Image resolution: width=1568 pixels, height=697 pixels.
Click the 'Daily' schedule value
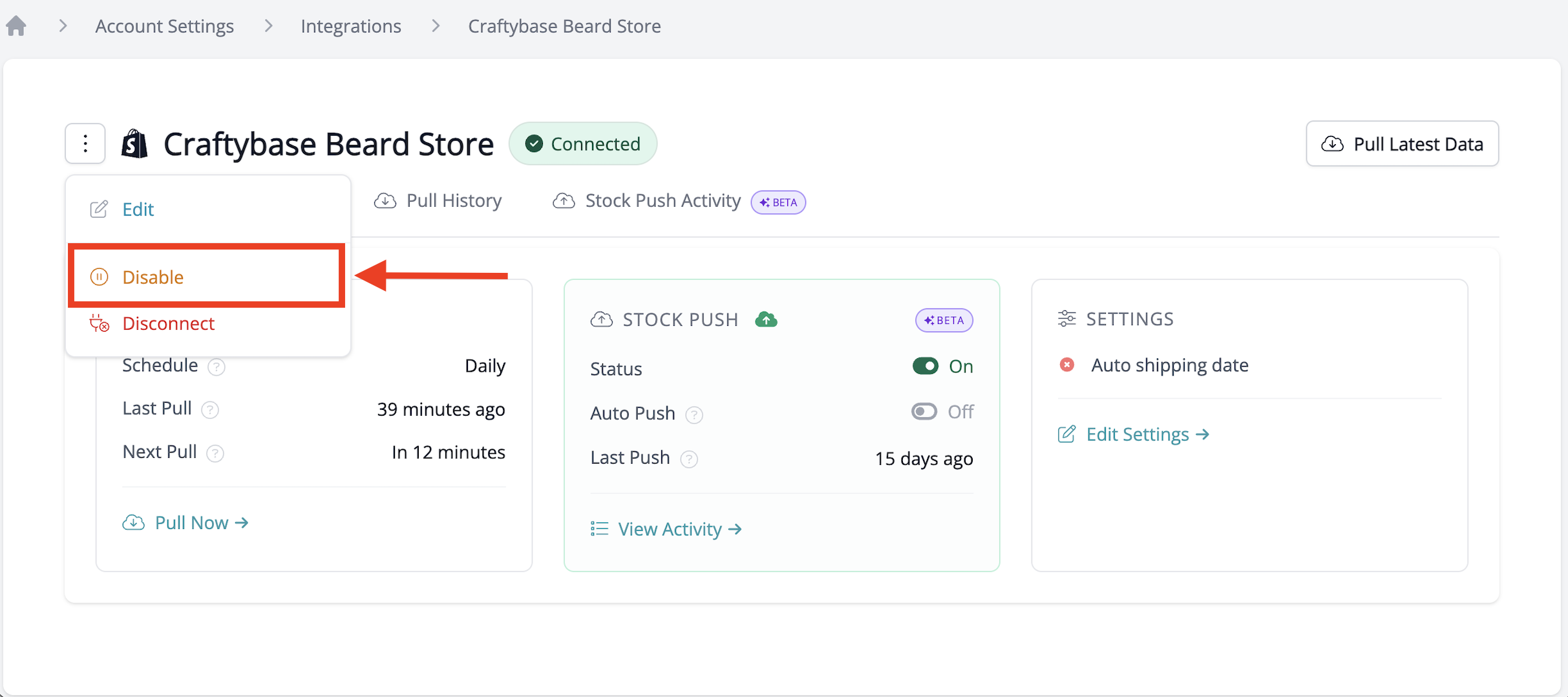pyautogui.click(x=485, y=366)
